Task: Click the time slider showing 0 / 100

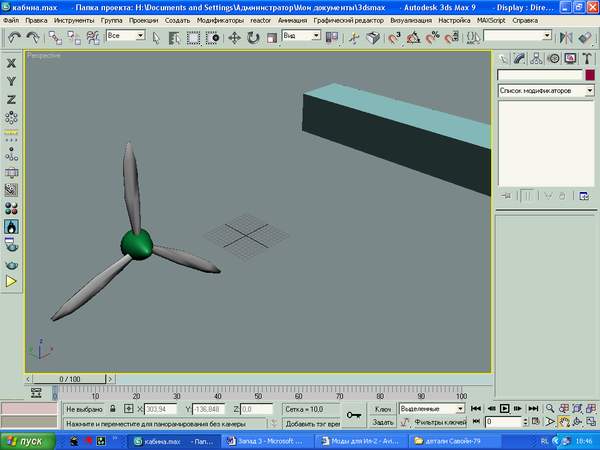Action: [x=69, y=379]
